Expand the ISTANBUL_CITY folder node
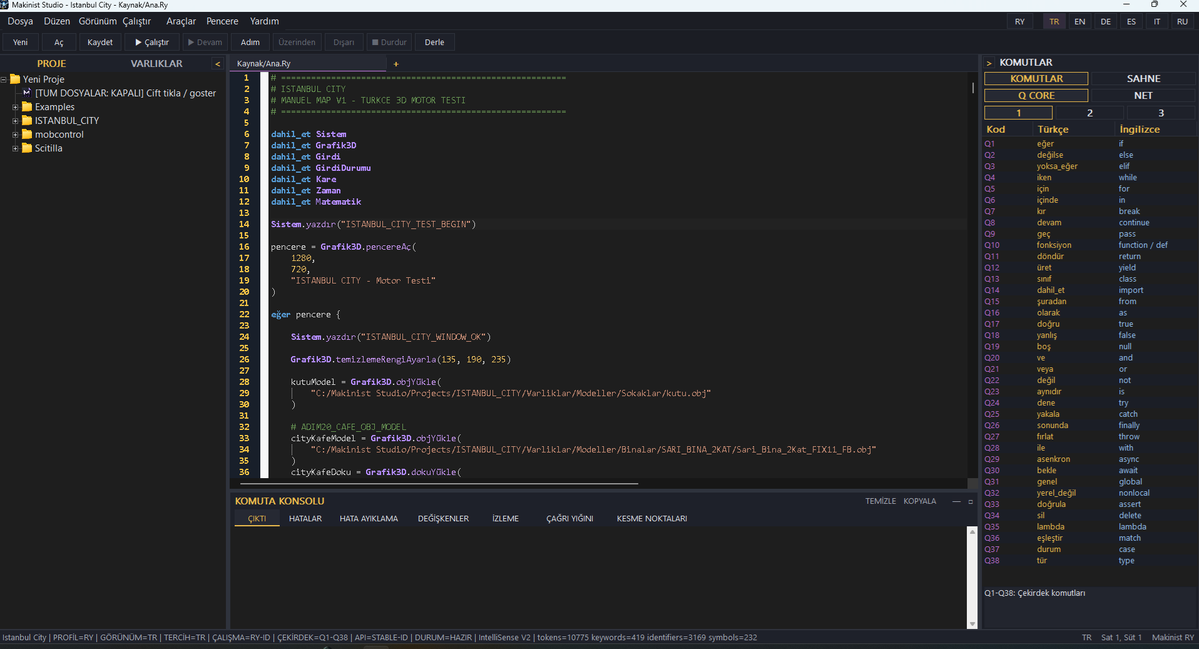1199x649 pixels. [15, 121]
